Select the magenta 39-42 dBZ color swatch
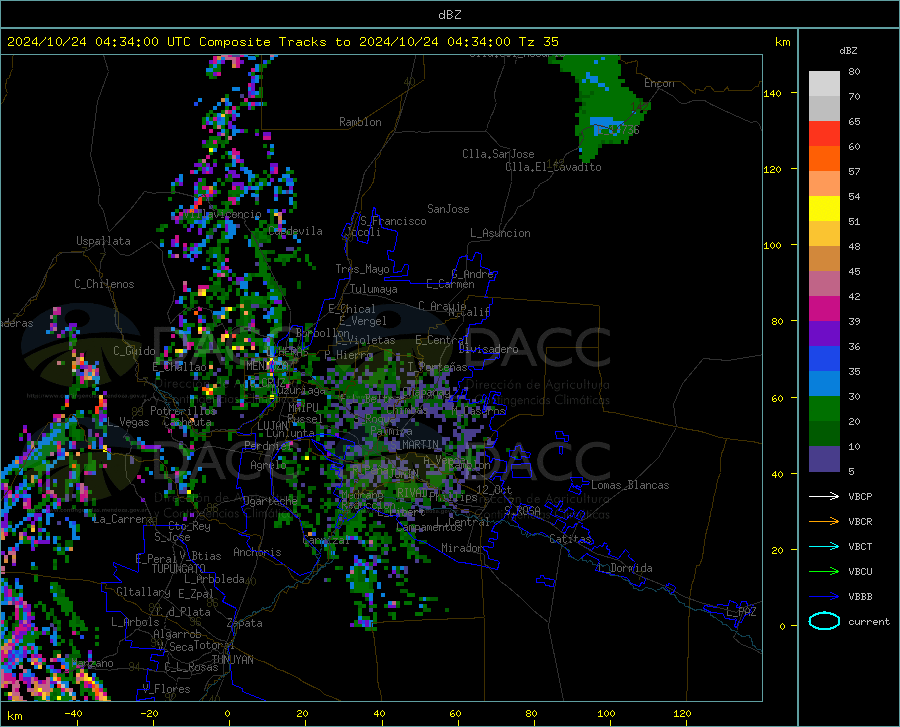Viewport: 900px width, 727px height. pyautogui.click(x=824, y=309)
